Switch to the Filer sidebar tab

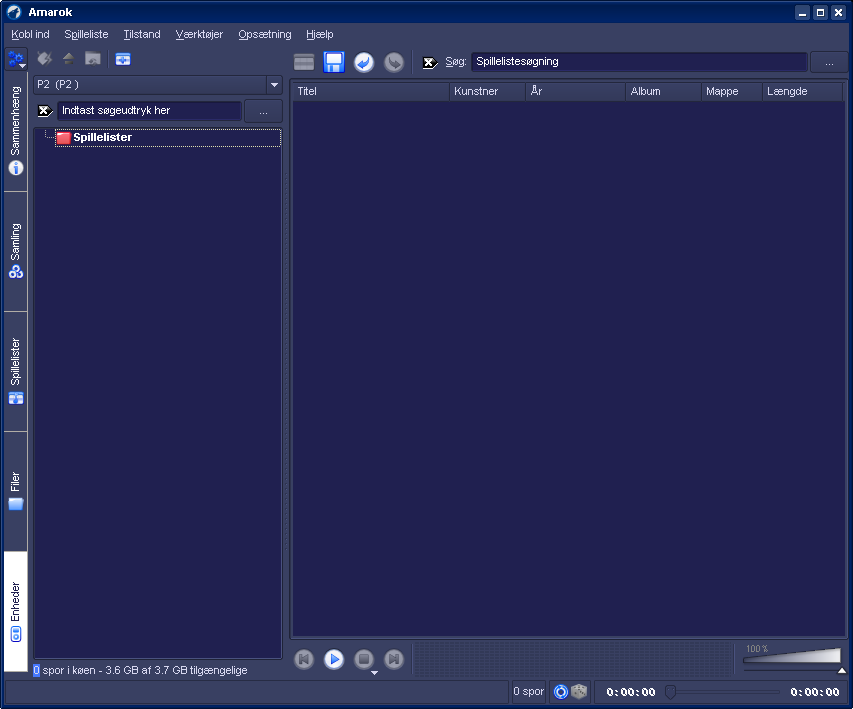tap(16, 491)
